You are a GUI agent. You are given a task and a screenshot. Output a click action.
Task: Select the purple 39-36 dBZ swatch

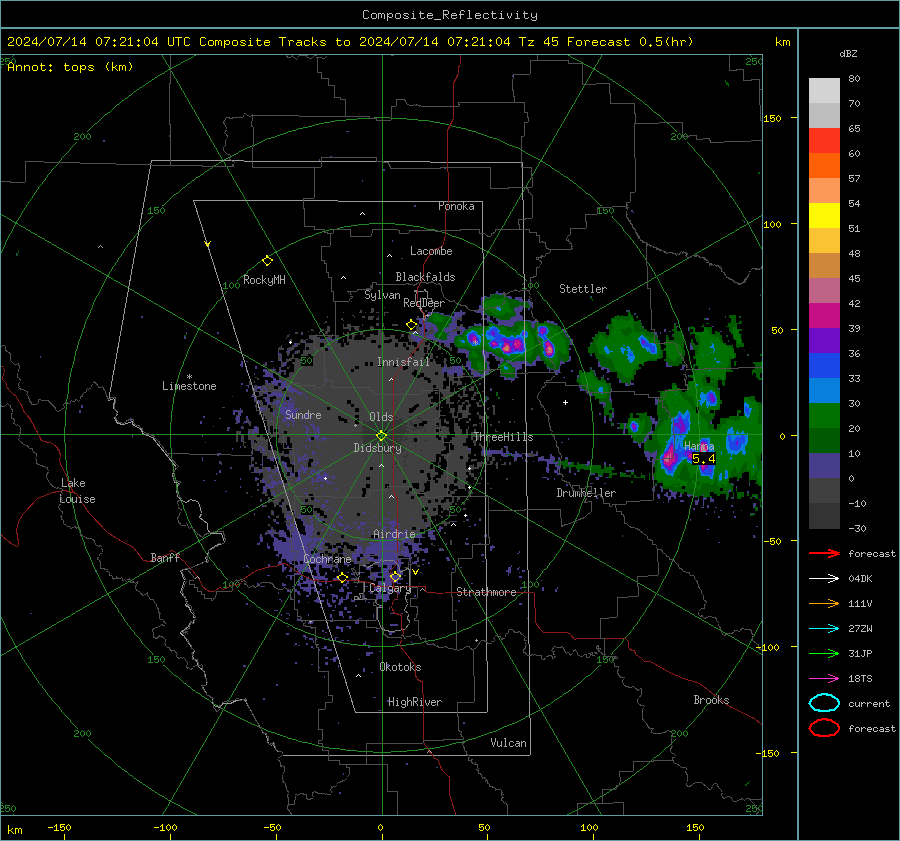tap(824, 340)
